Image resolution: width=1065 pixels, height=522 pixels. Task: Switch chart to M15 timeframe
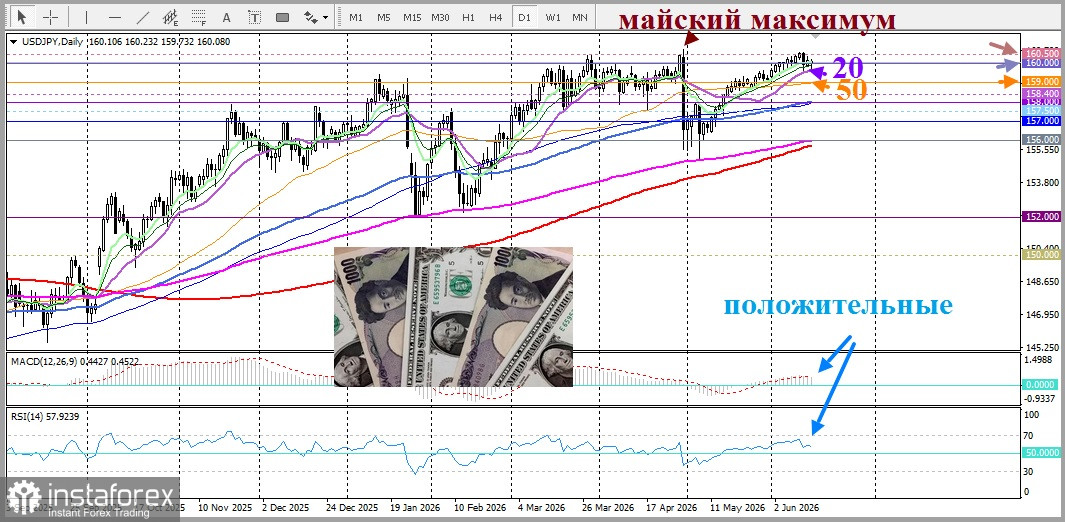(412, 17)
